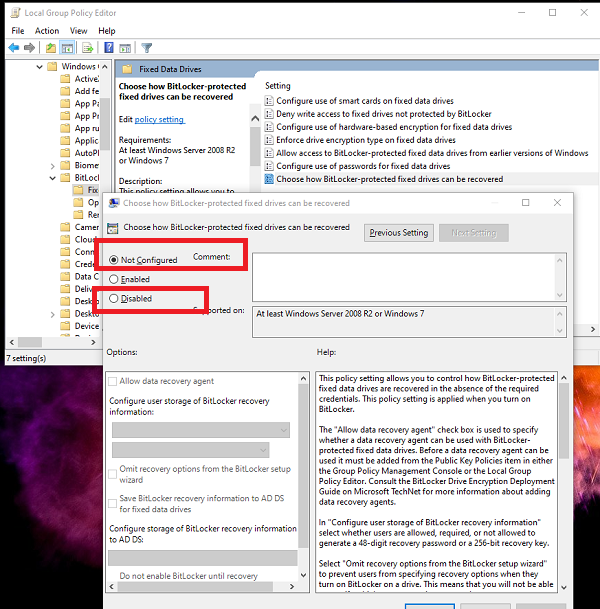Collapse the Windows Components tree node

click(39, 67)
